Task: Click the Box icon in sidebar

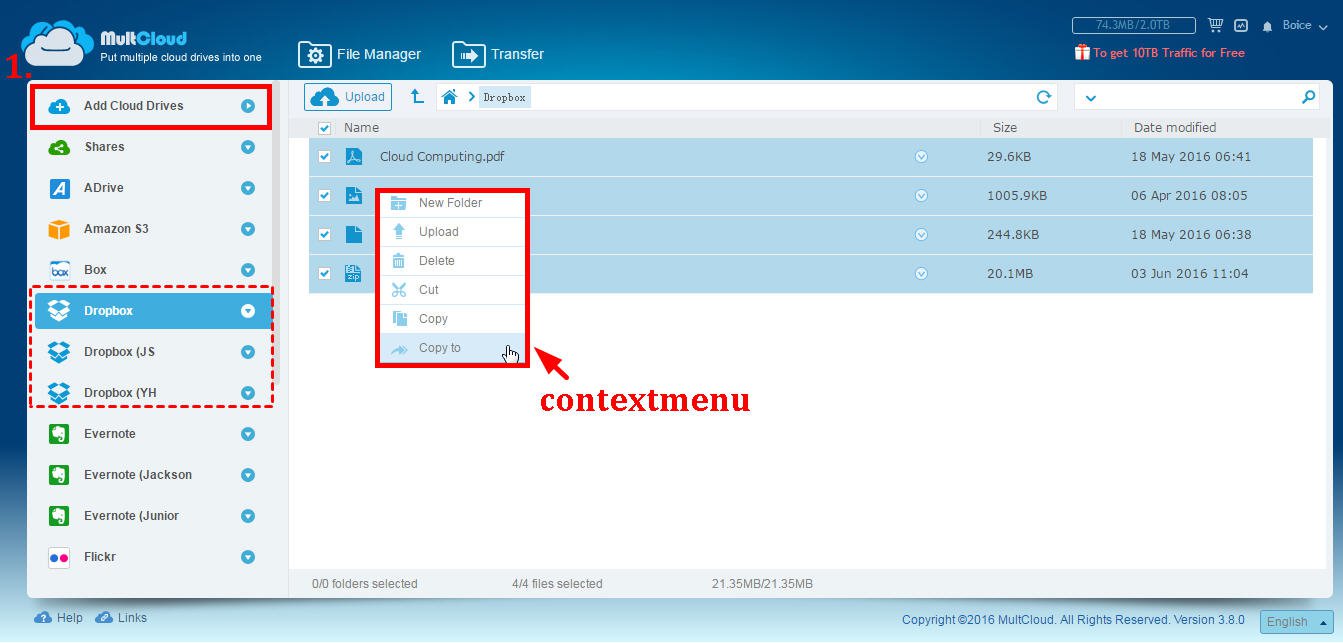Action: 59,270
